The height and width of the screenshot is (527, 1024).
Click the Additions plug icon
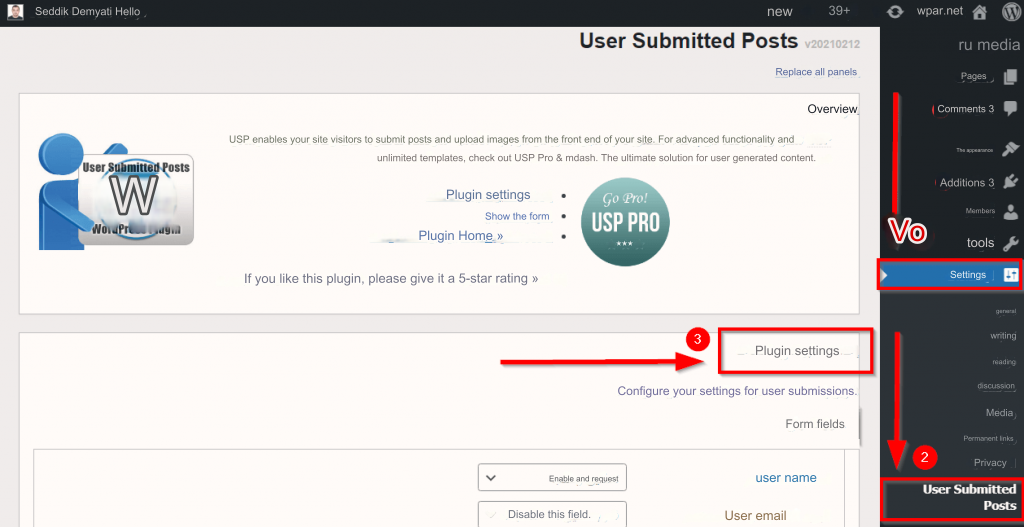coord(1010,182)
